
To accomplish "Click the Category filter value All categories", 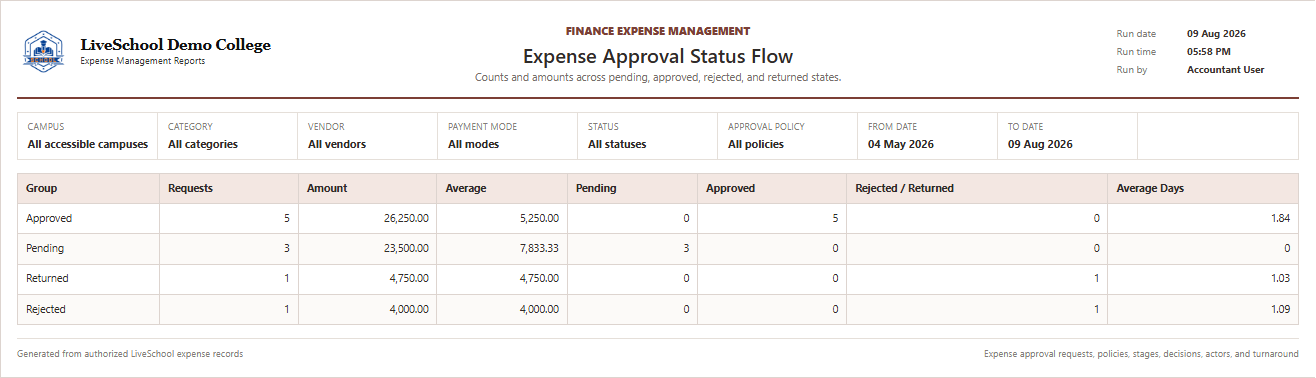I will pos(203,144).
